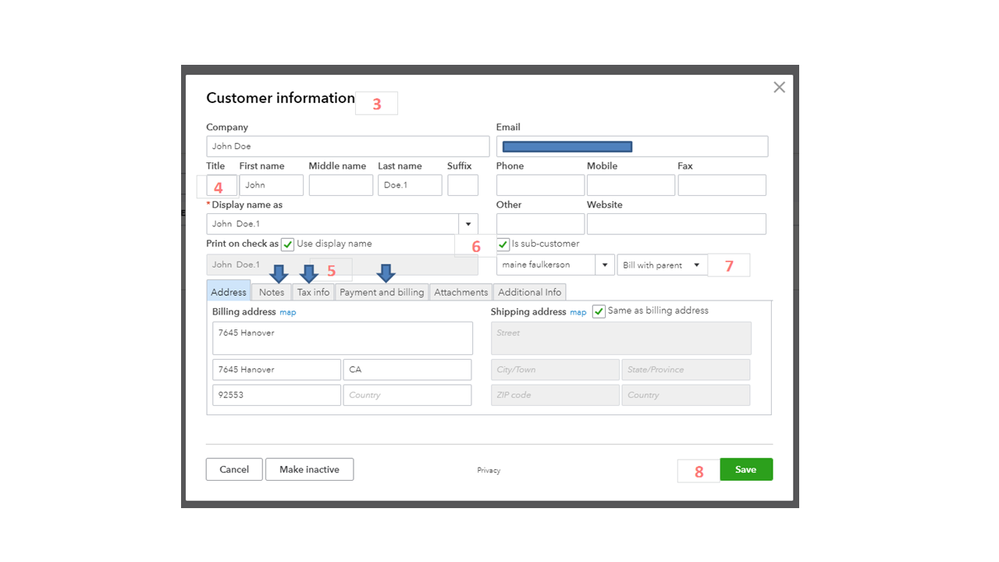Click the Other phone field
Viewport: 999px width, 562px height.
tap(540, 224)
